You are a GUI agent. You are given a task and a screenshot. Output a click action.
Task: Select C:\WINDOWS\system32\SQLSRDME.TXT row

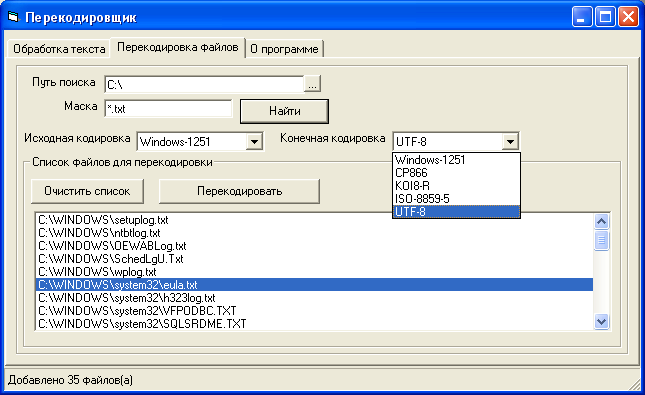tap(314, 324)
